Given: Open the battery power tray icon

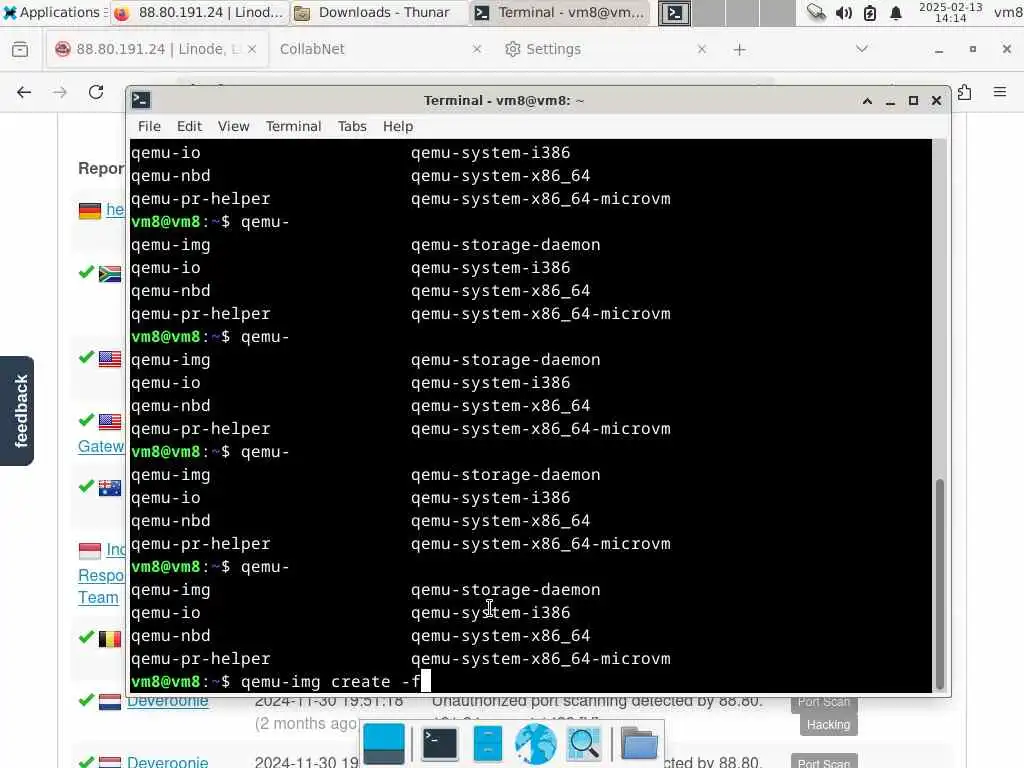Looking at the screenshot, I should click(870, 12).
